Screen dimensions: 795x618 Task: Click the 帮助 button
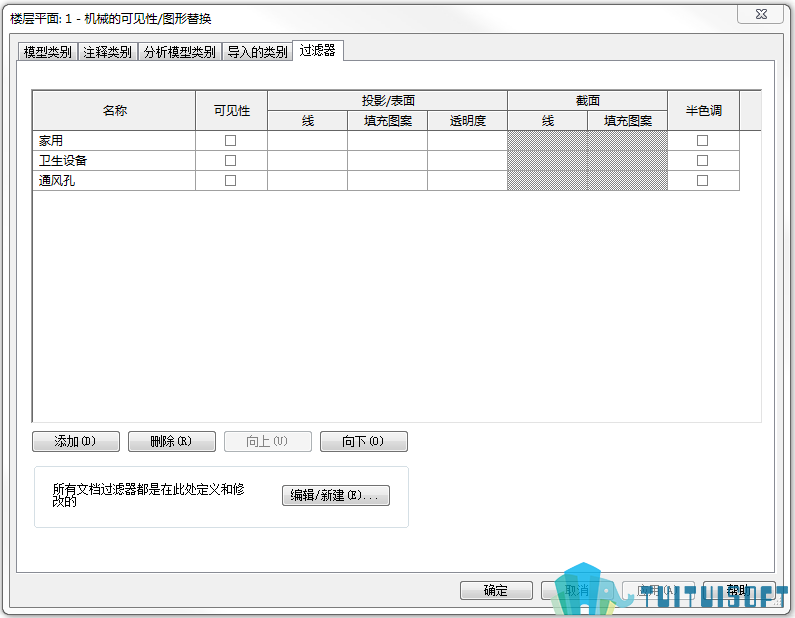pos(739,590)
